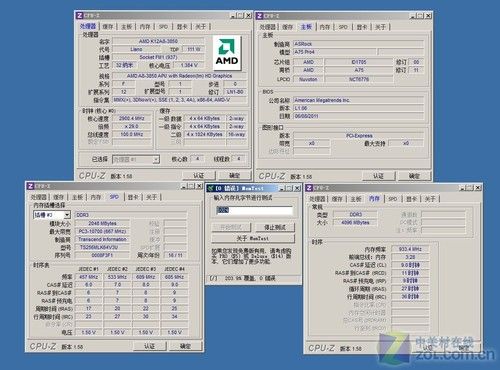Click the Nuvoton LPCIO value

(x=308, y=79)
